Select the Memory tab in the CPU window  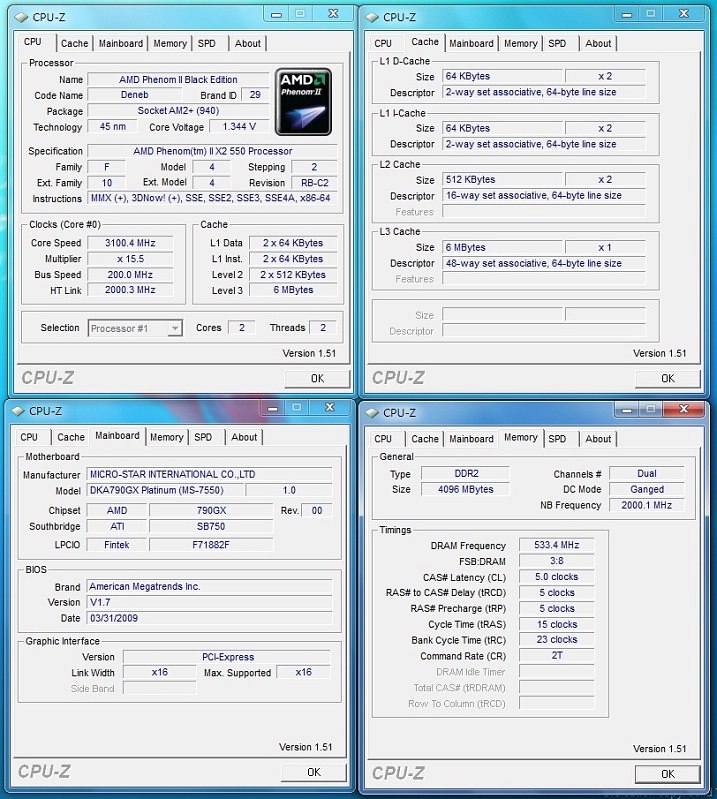click(170, 43)
